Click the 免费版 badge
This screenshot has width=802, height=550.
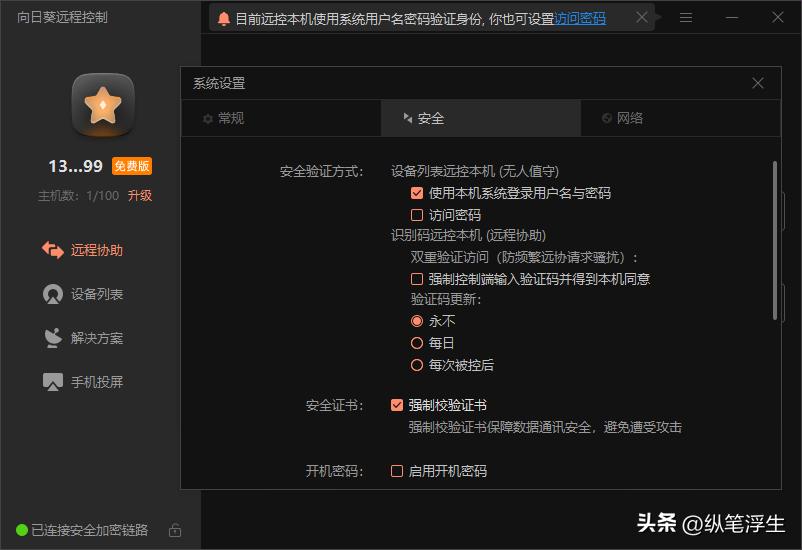click(132, 166)
